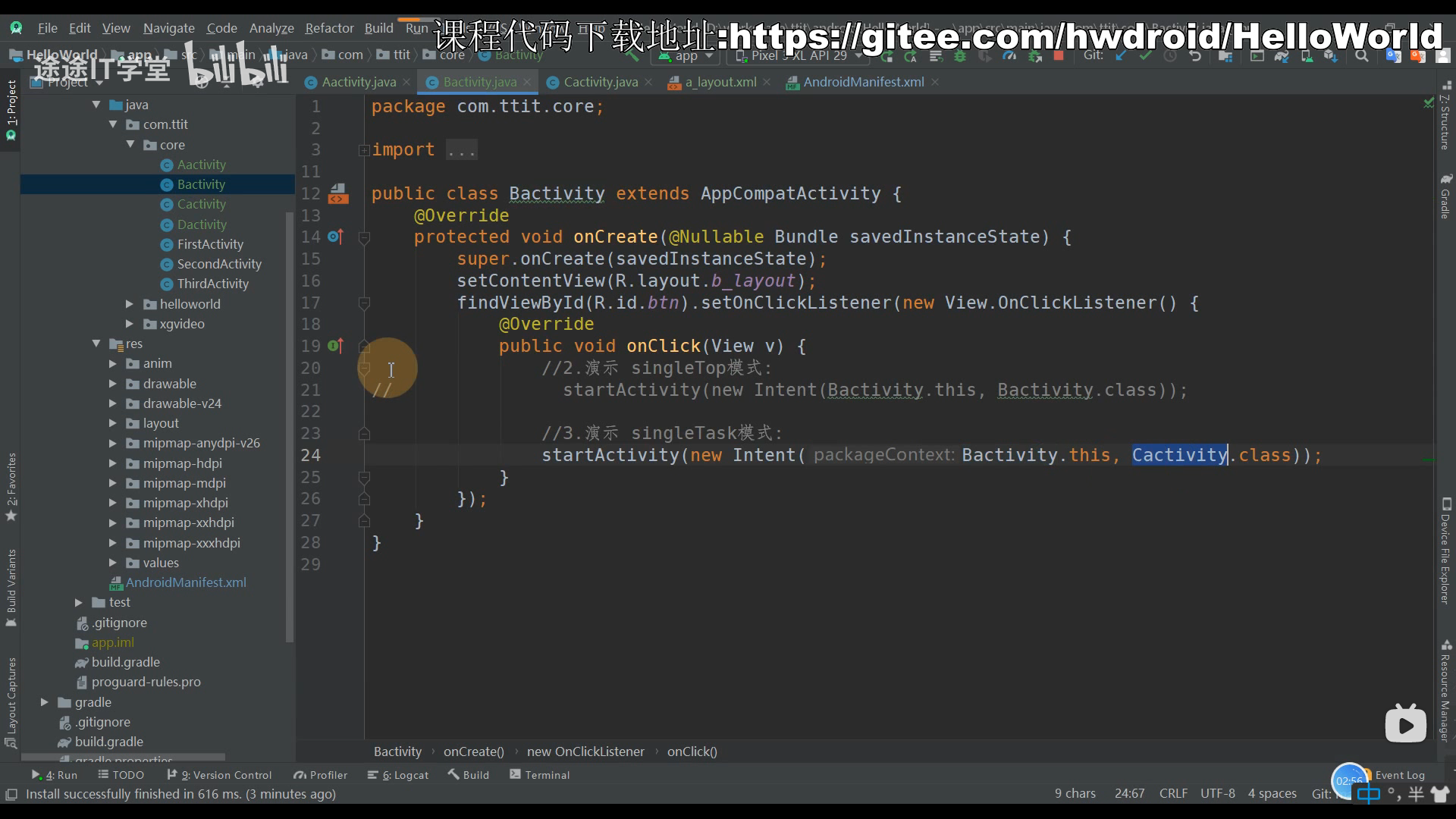Toggle the Build Variants tool window
Image resolution: width=1456 pixels, height=819 pixels.
pos(11,588)
